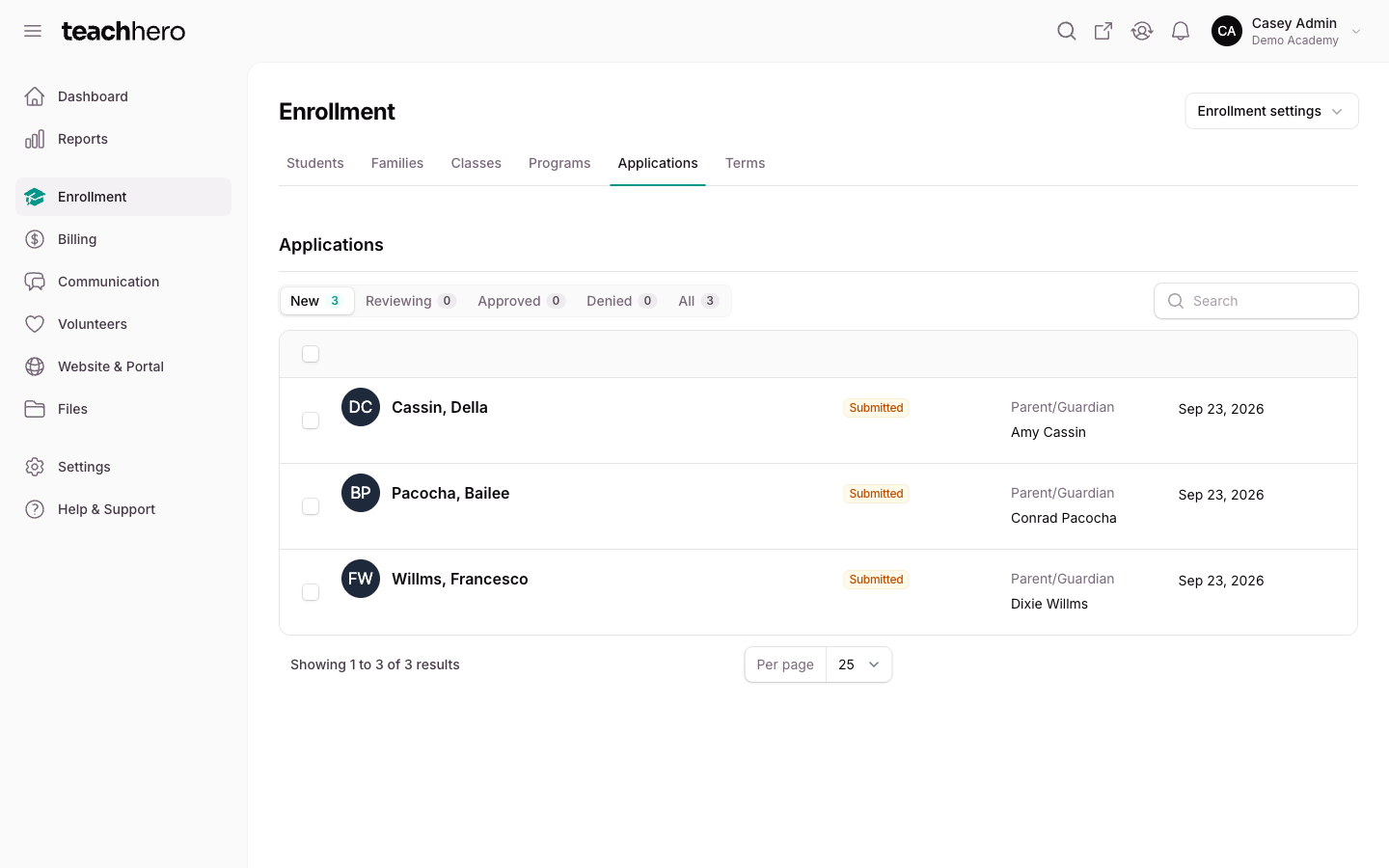Check the select-all checkbox in table header
The image size is (1389, 868).
(x=311, y=354)
